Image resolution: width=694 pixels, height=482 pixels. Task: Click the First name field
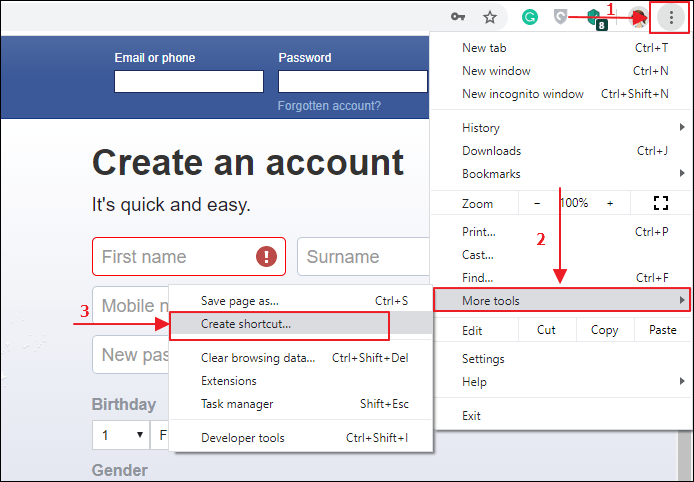pyautogui.click(x=189, y=257)
